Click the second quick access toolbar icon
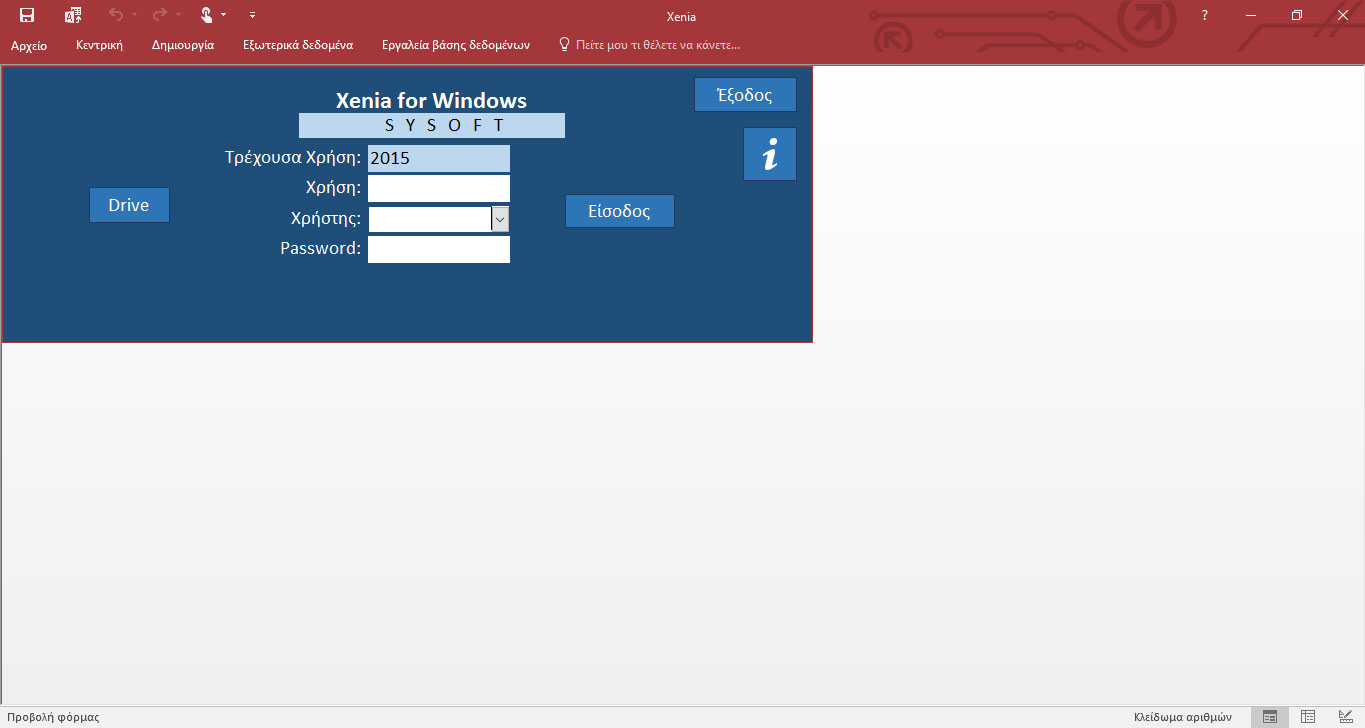Image resolution: width=1365 pixels, height=728 pixels. tap(72, 15)
